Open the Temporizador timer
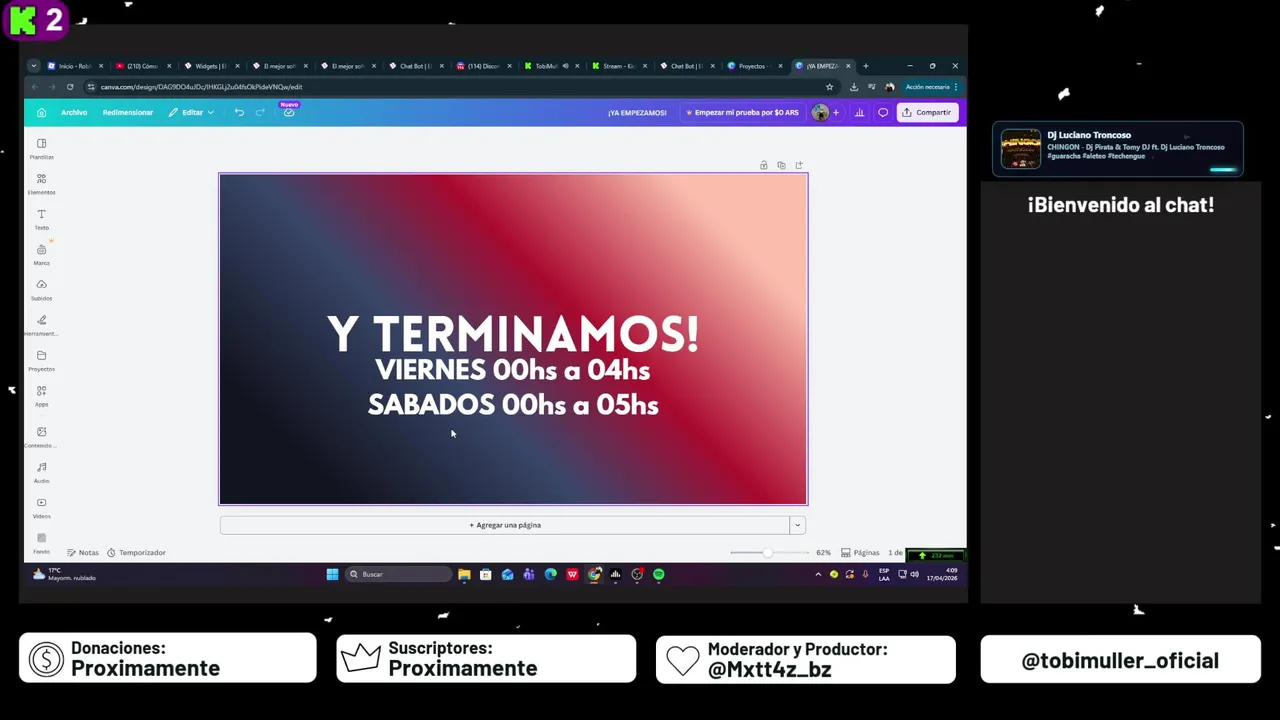This screenshot has width=1280, height=720. 136,552
